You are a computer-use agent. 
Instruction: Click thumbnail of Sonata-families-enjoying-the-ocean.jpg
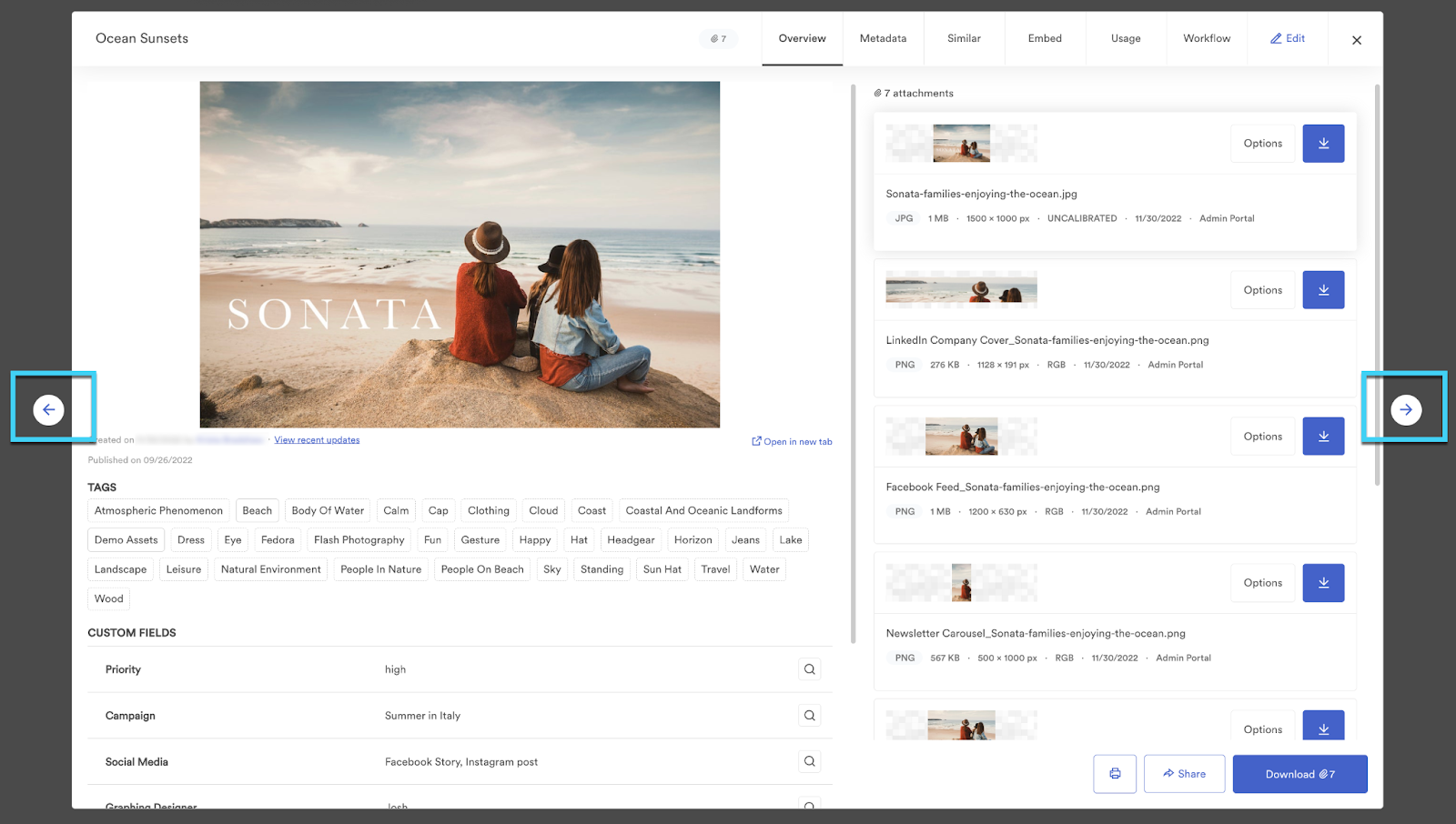pos(962,144)
